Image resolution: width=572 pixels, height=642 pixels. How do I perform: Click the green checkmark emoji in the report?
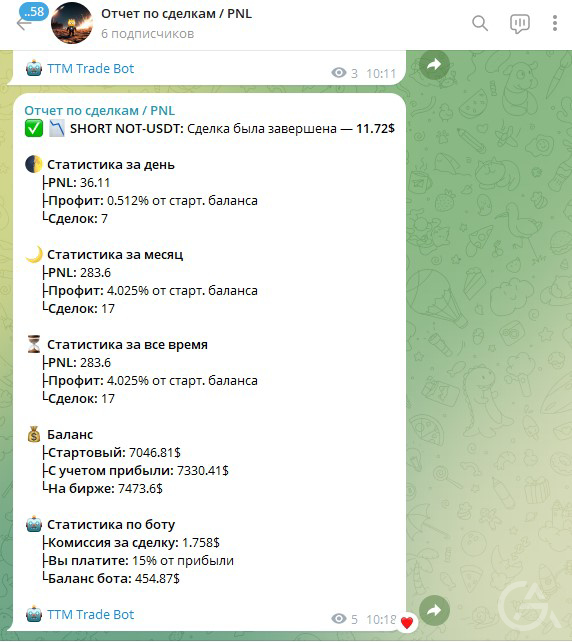click(x=34, y=129)
